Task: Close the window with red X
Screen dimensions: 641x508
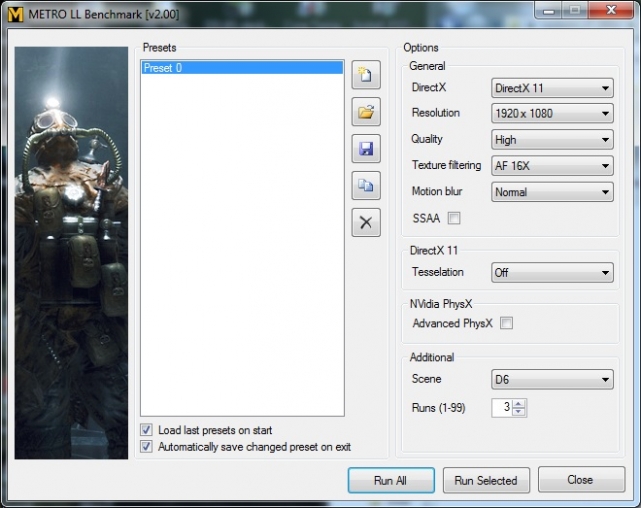Action: [611, 11]
